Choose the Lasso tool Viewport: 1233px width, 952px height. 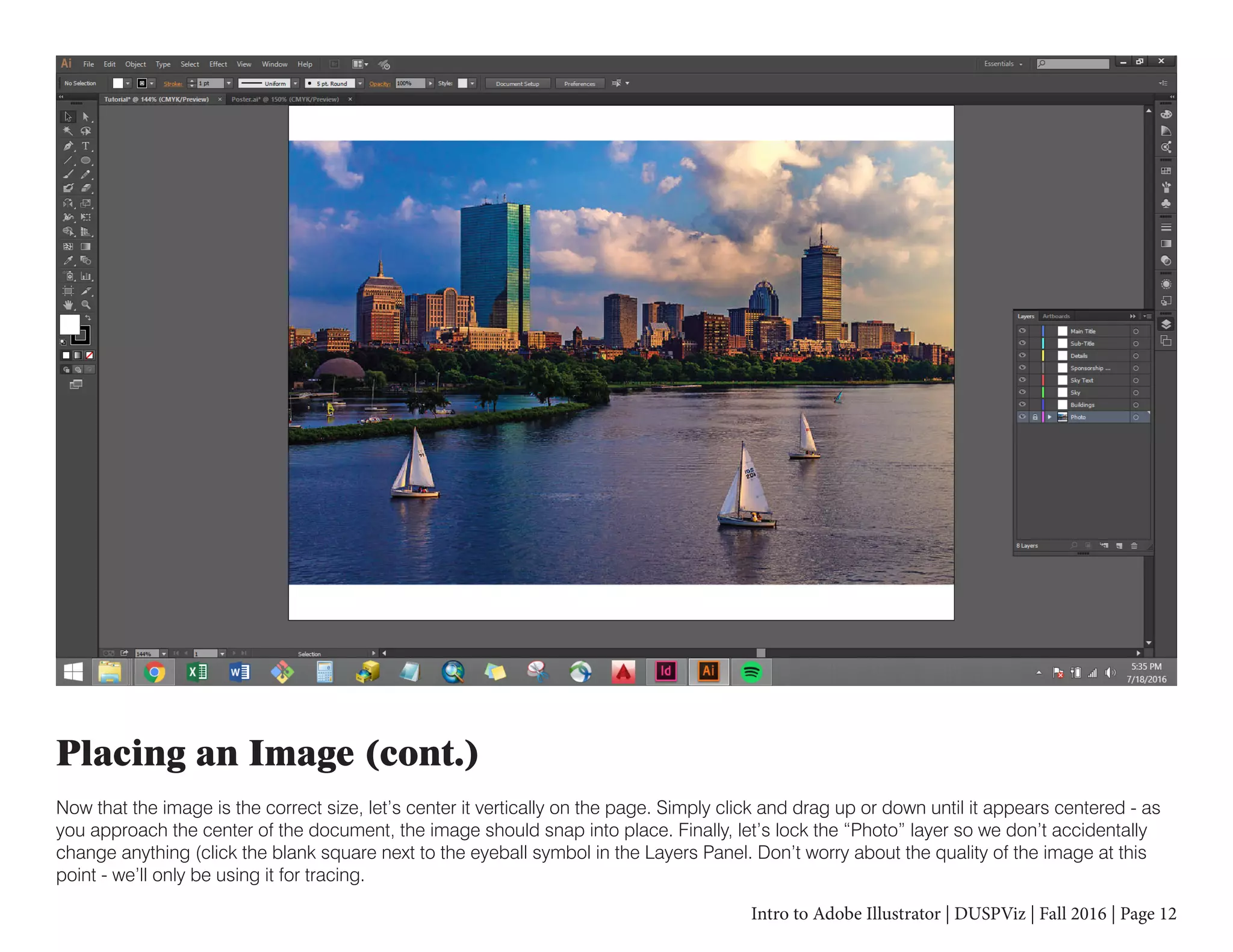tap(86, 131)
